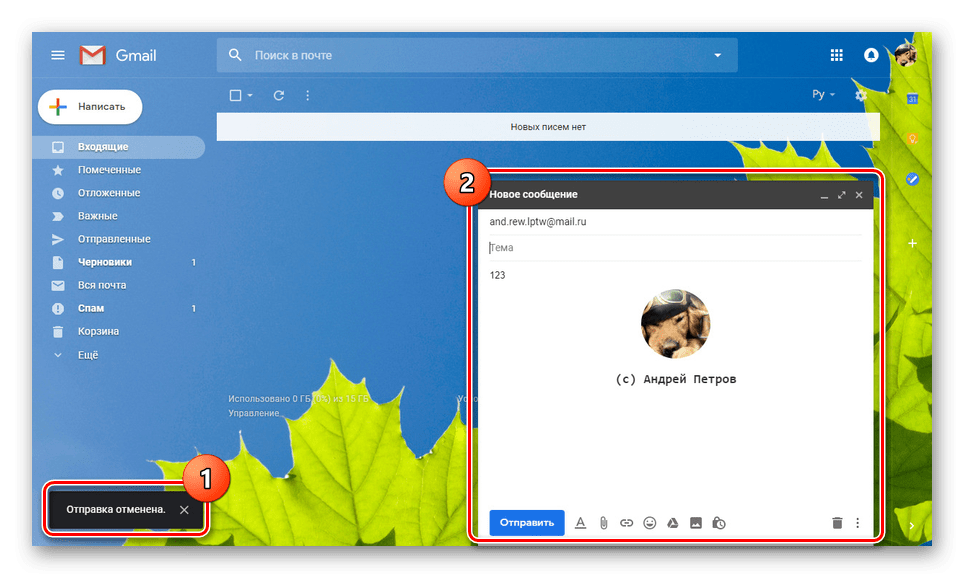Open search options dropdown arrow
The image size is (964, 578).
717,55
